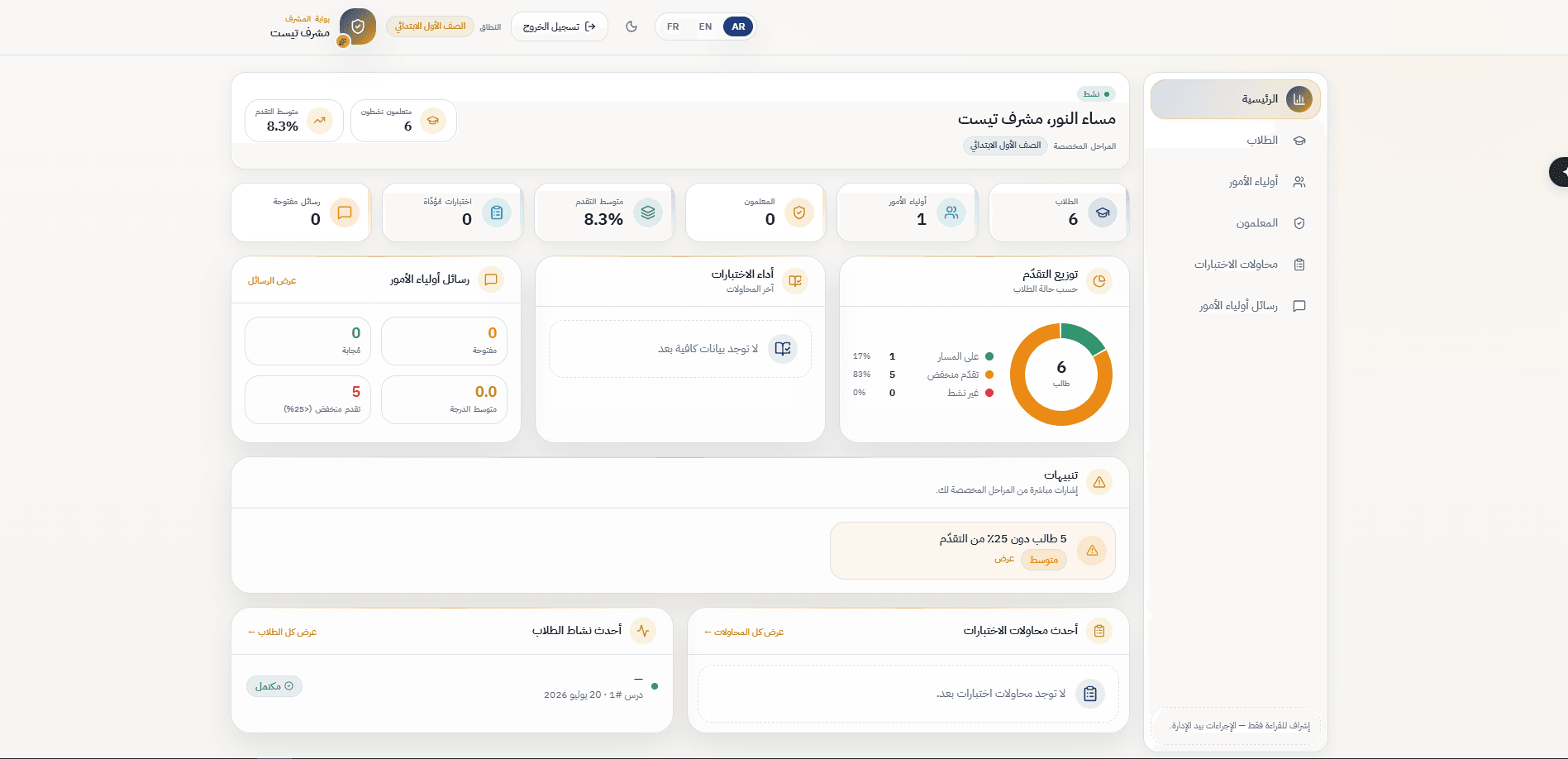
Task: Click the layers icon on متوسط التقدم card
Action: pos(648,212)
